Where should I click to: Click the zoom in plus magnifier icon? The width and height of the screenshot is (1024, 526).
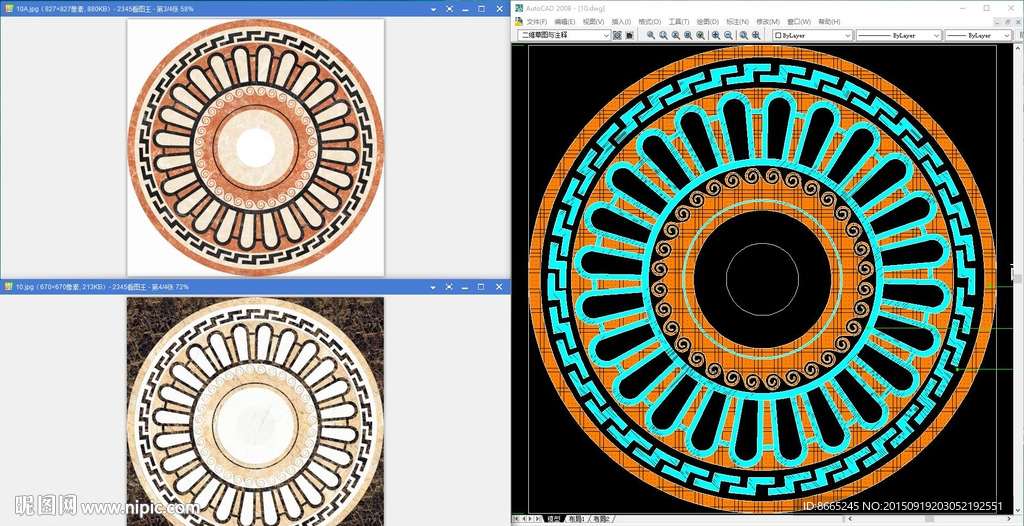[716, 35]
